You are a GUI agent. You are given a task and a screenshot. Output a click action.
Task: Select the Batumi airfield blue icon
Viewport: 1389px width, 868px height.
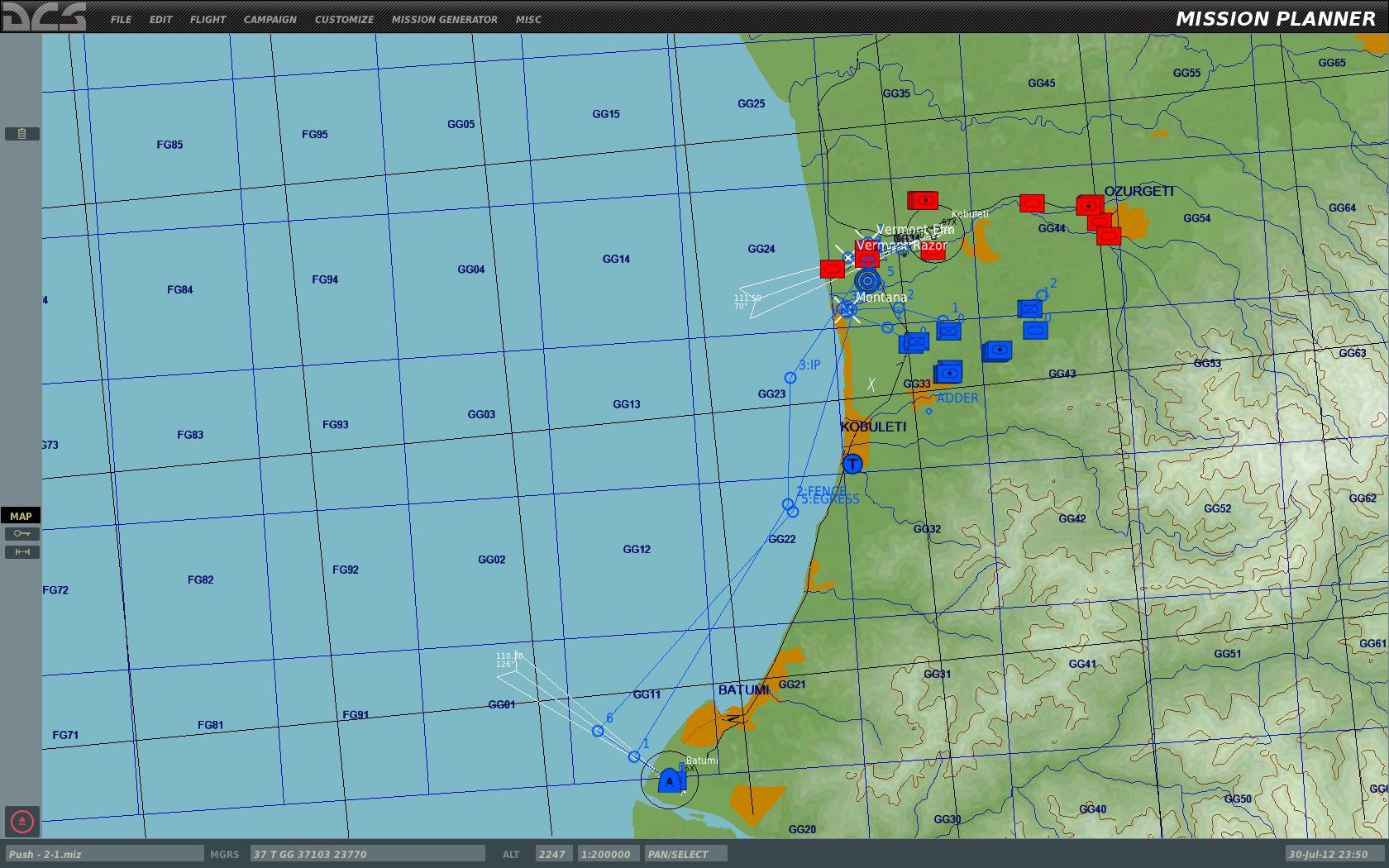tap(670, 780)
